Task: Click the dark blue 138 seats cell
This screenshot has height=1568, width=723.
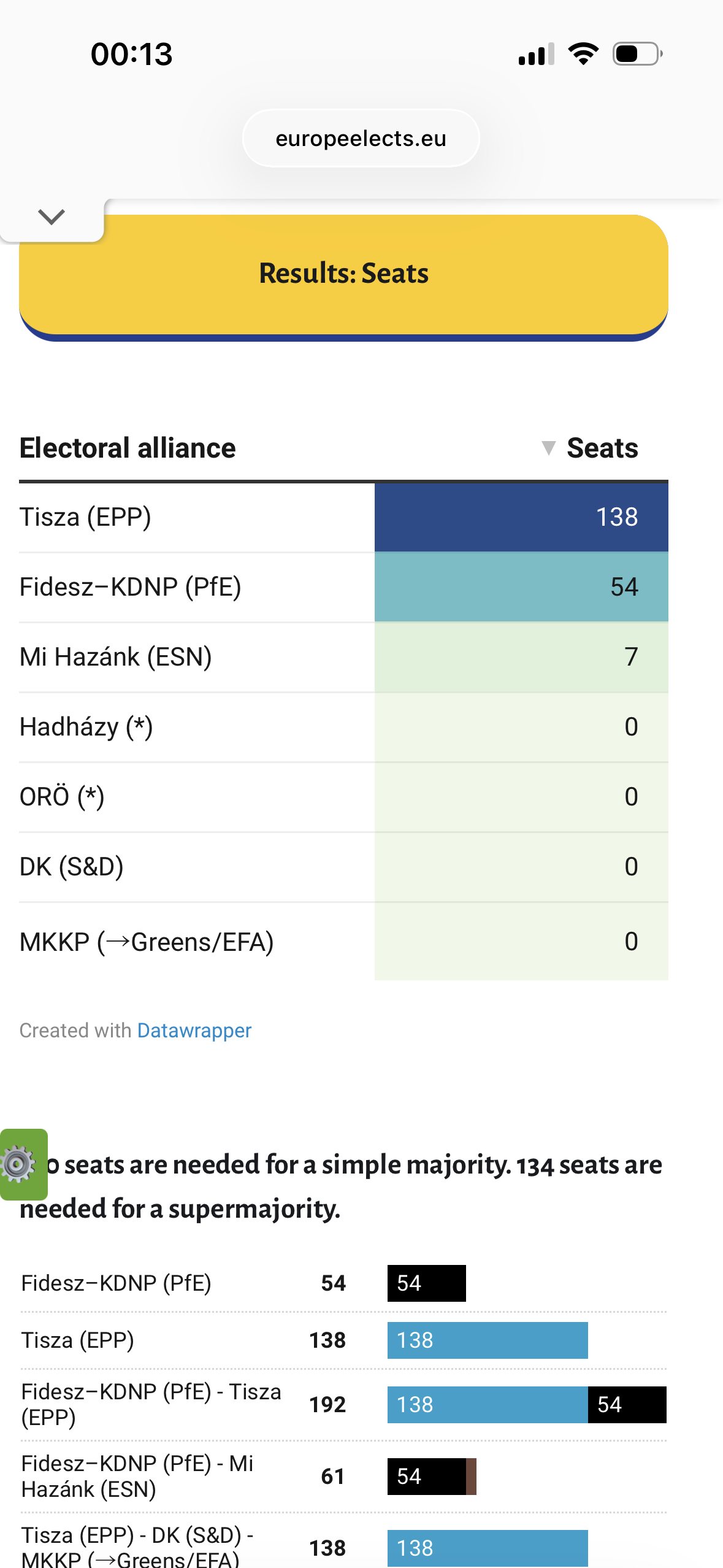Action: (x=521, y=517)
